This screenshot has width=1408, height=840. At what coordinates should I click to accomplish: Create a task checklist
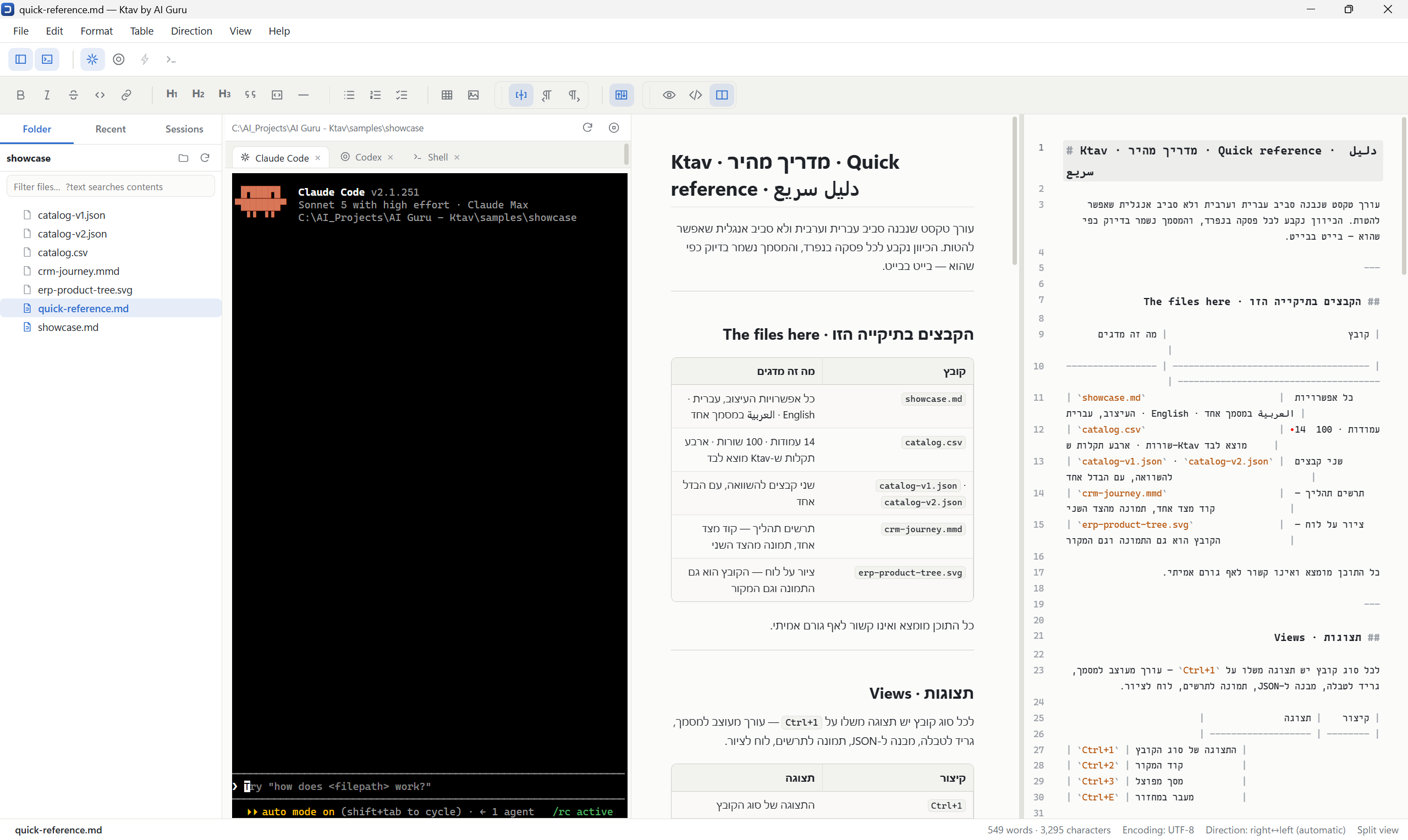402,95
